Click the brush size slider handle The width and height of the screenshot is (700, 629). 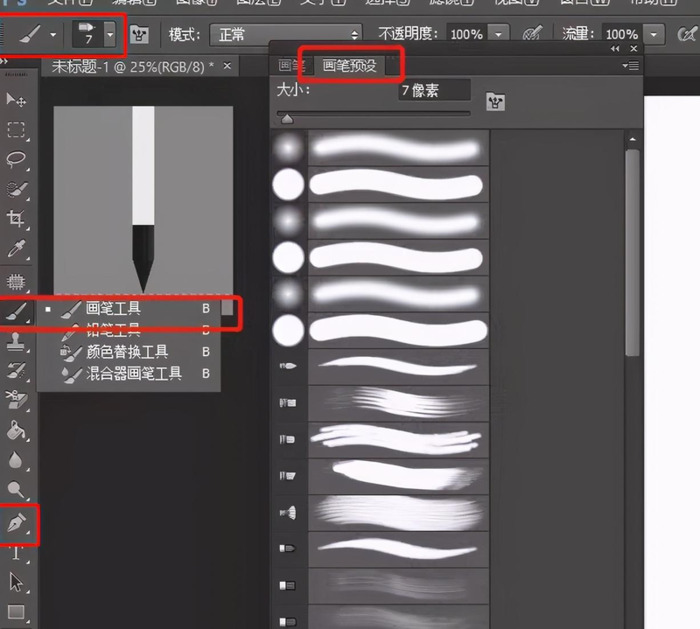287,118
